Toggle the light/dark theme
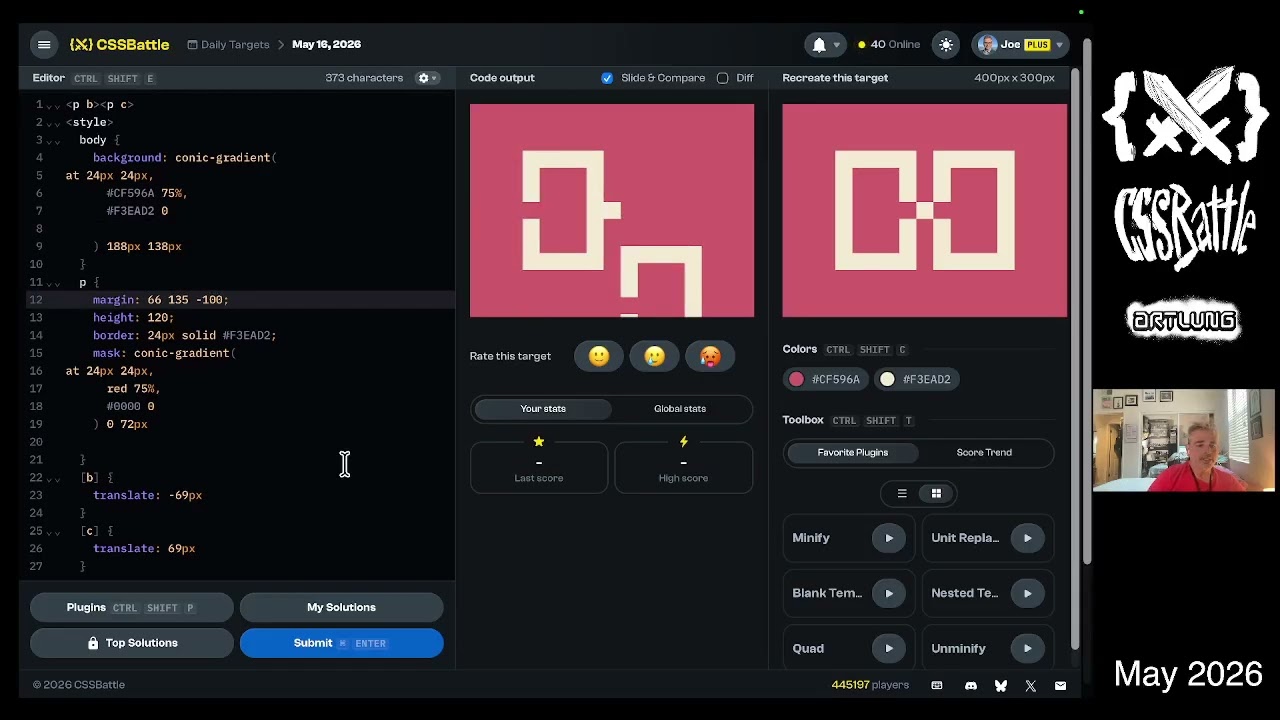Viewport: 1280px width, 720px height. pos(946,44)
